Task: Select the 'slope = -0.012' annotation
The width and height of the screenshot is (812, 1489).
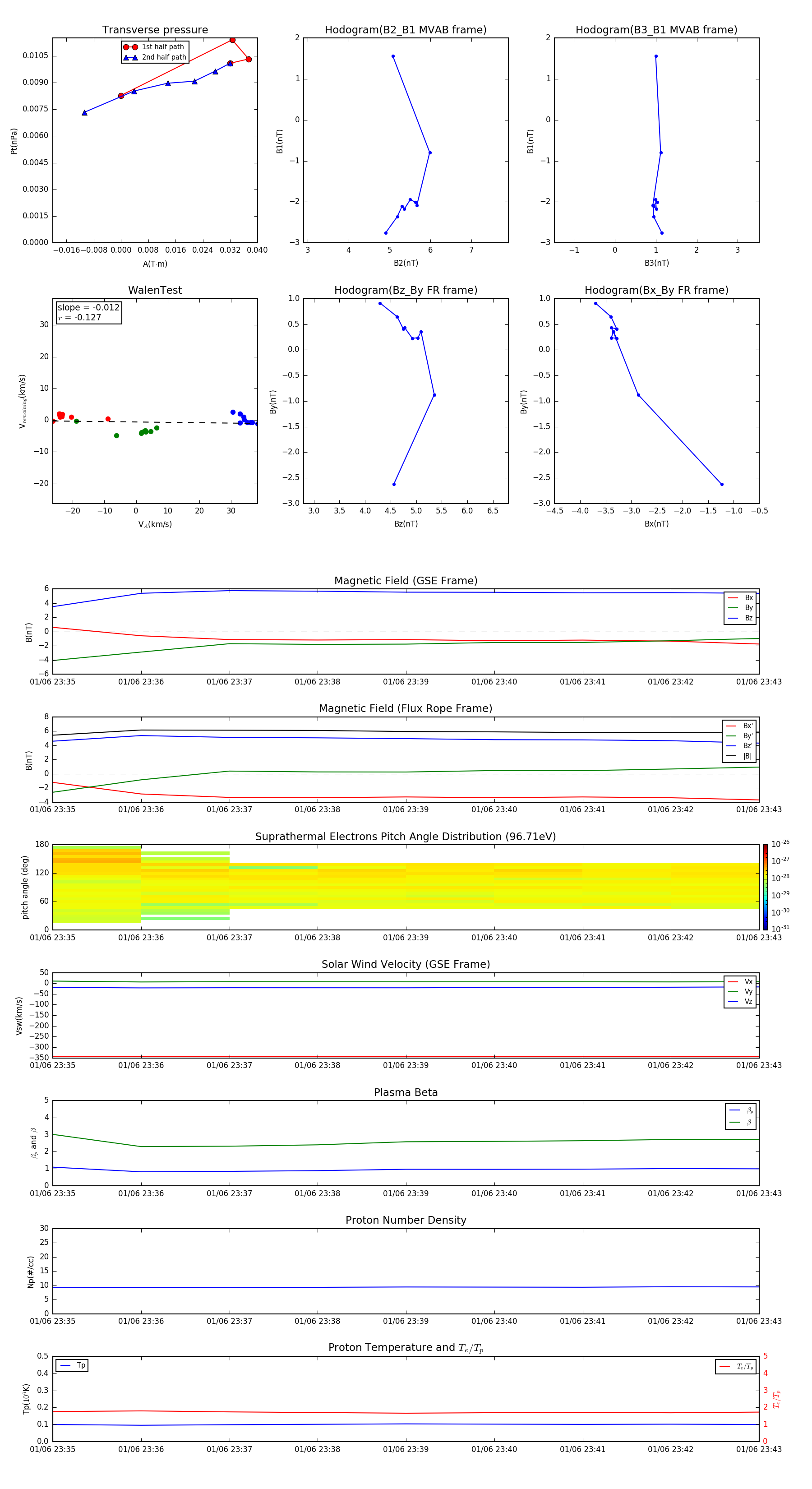Action: [x=88, y=308]
